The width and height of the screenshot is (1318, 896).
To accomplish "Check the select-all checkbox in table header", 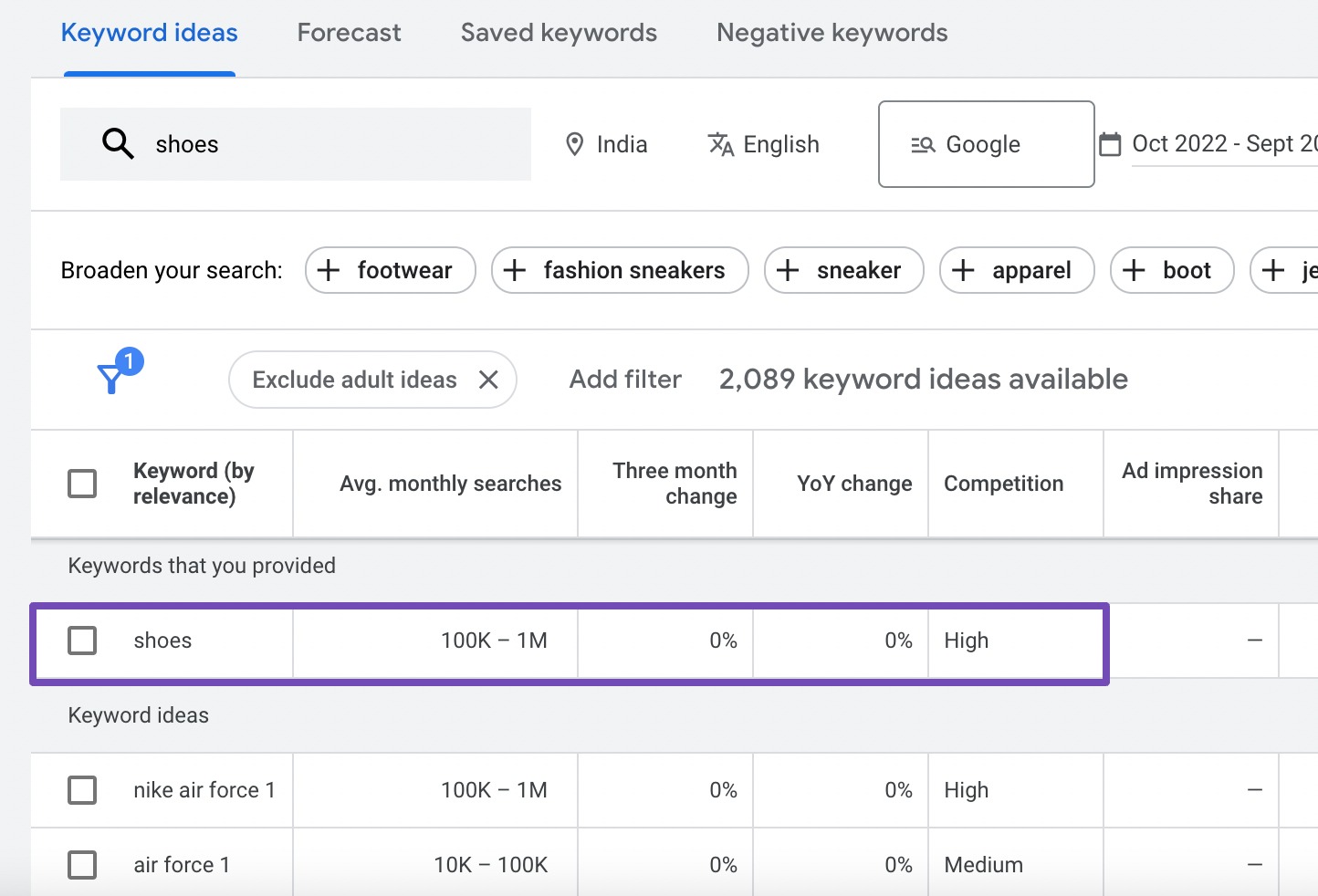I will [x=82, y=484].
